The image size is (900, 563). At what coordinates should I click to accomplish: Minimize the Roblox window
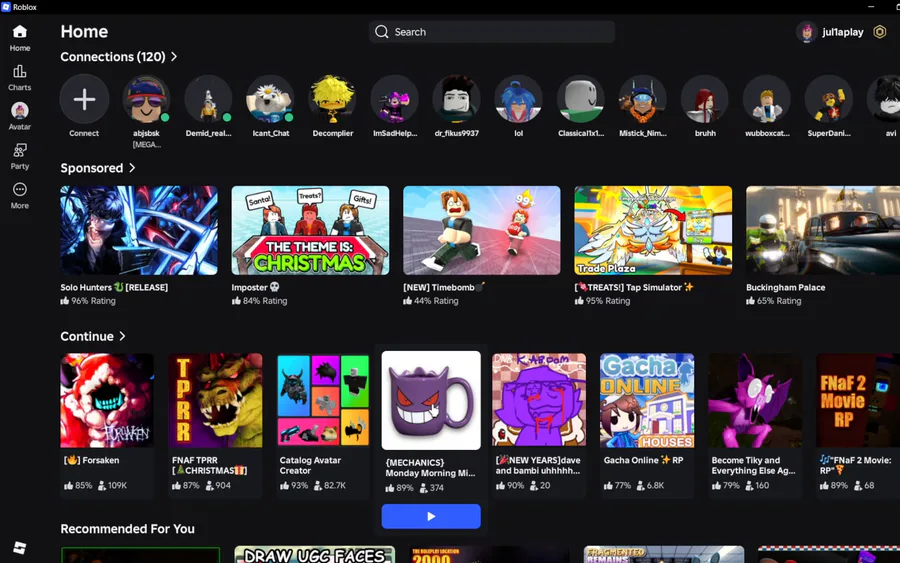871,7
